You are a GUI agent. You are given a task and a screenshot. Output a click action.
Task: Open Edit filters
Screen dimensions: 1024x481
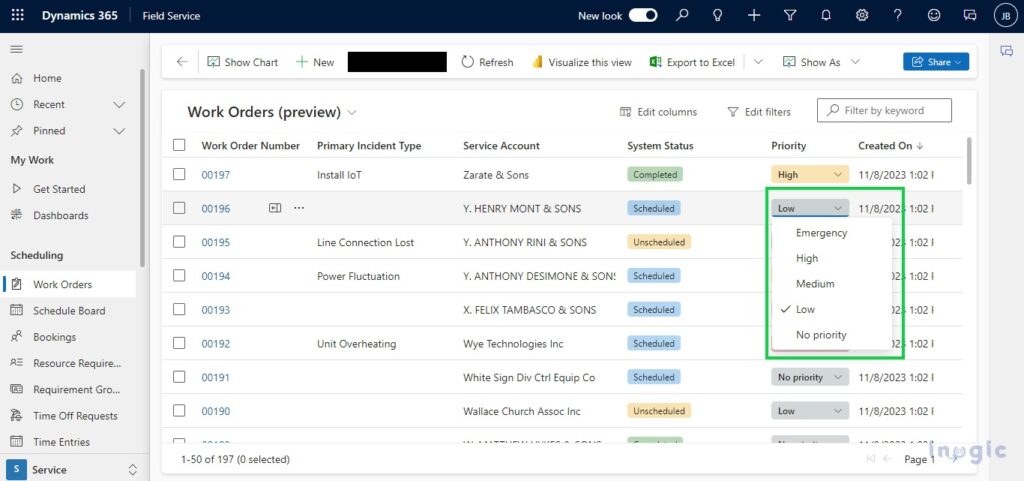(759, 112)
